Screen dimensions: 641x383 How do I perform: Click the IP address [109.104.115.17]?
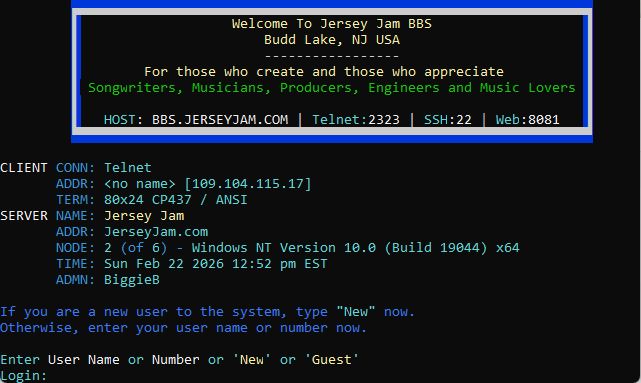click(x=248, y=184)
